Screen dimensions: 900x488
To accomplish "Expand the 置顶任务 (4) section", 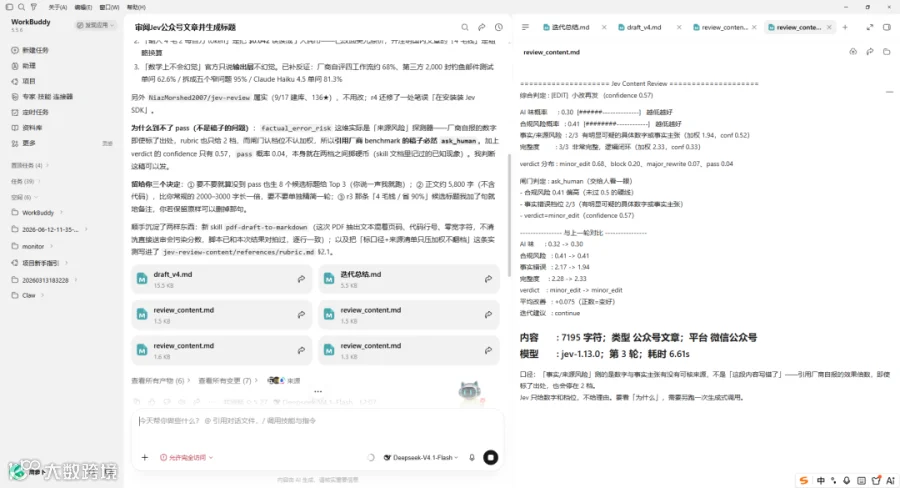I will [x=30, y=165].
